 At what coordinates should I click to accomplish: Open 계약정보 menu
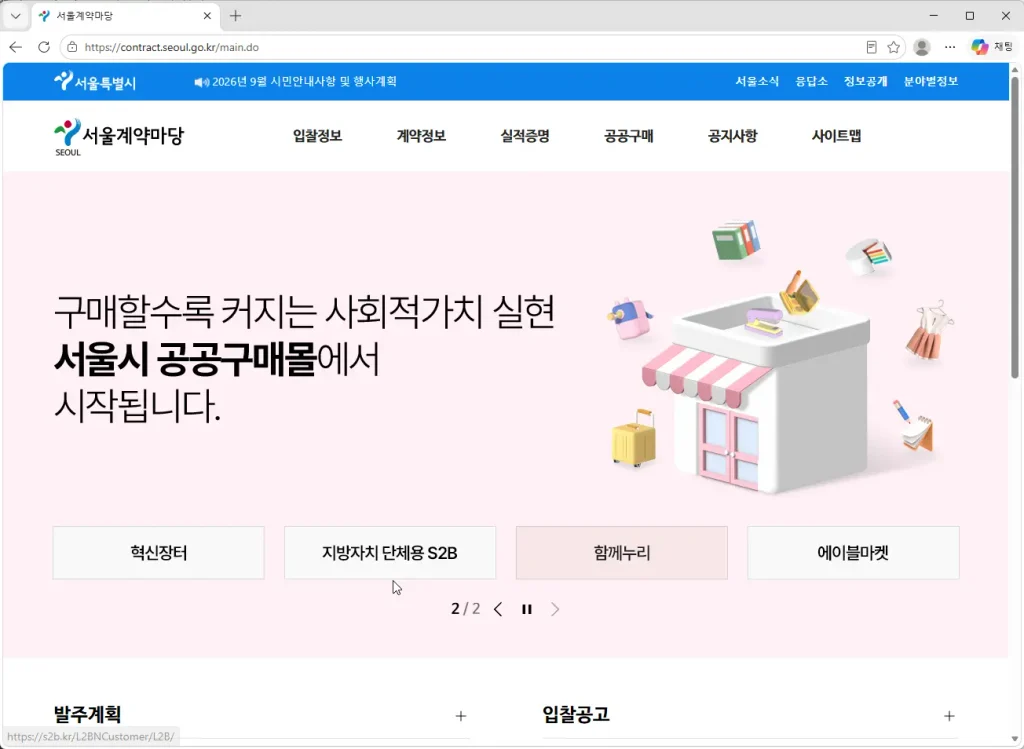pyautogui.click(x=421, y=136)
